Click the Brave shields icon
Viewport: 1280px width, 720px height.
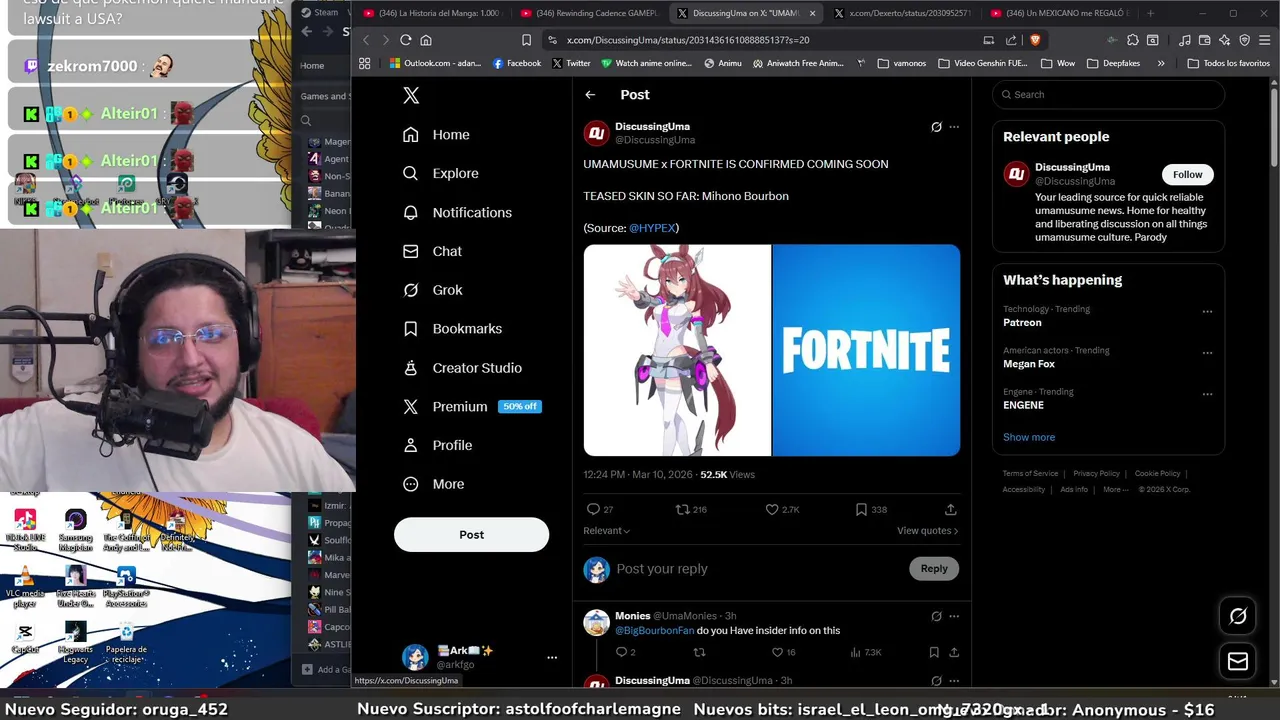tap(1035, 40)
